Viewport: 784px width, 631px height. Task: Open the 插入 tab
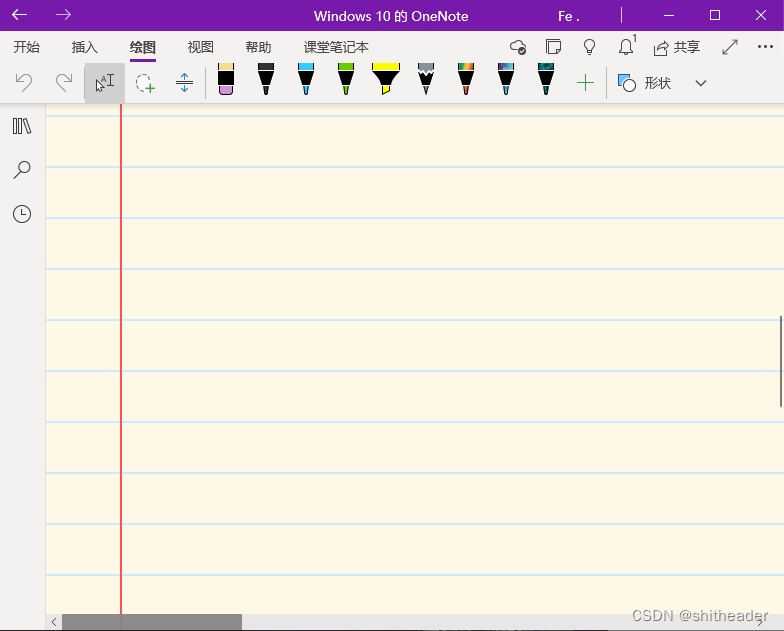[x=84, y=47]
